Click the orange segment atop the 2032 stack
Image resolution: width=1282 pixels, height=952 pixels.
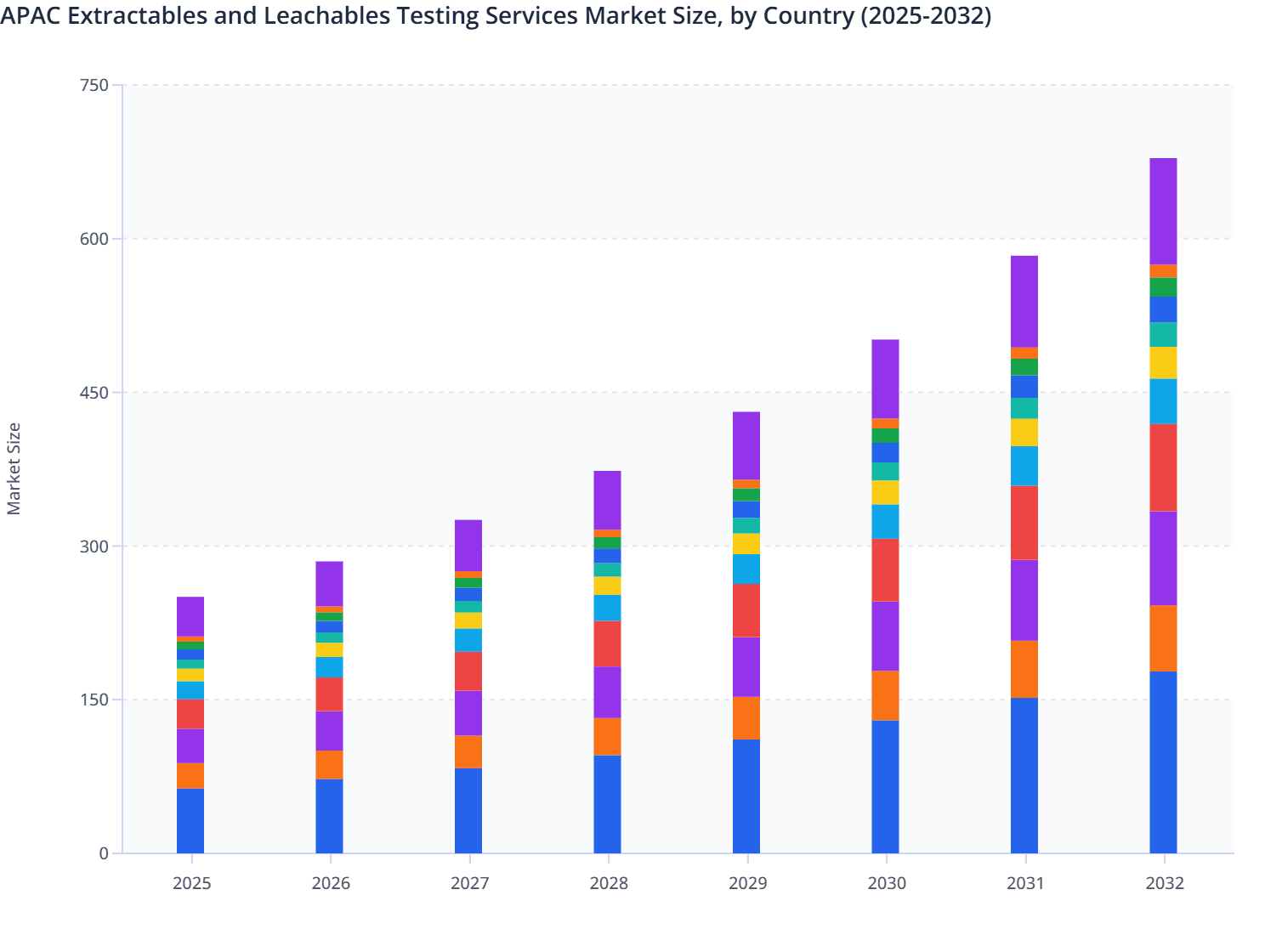tap(1163, 273)
